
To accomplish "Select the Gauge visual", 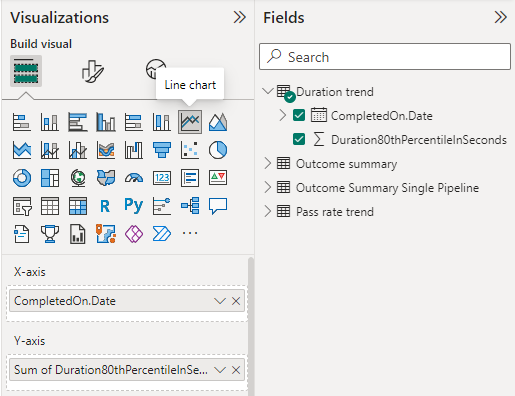I will click(x=134, y=178).
